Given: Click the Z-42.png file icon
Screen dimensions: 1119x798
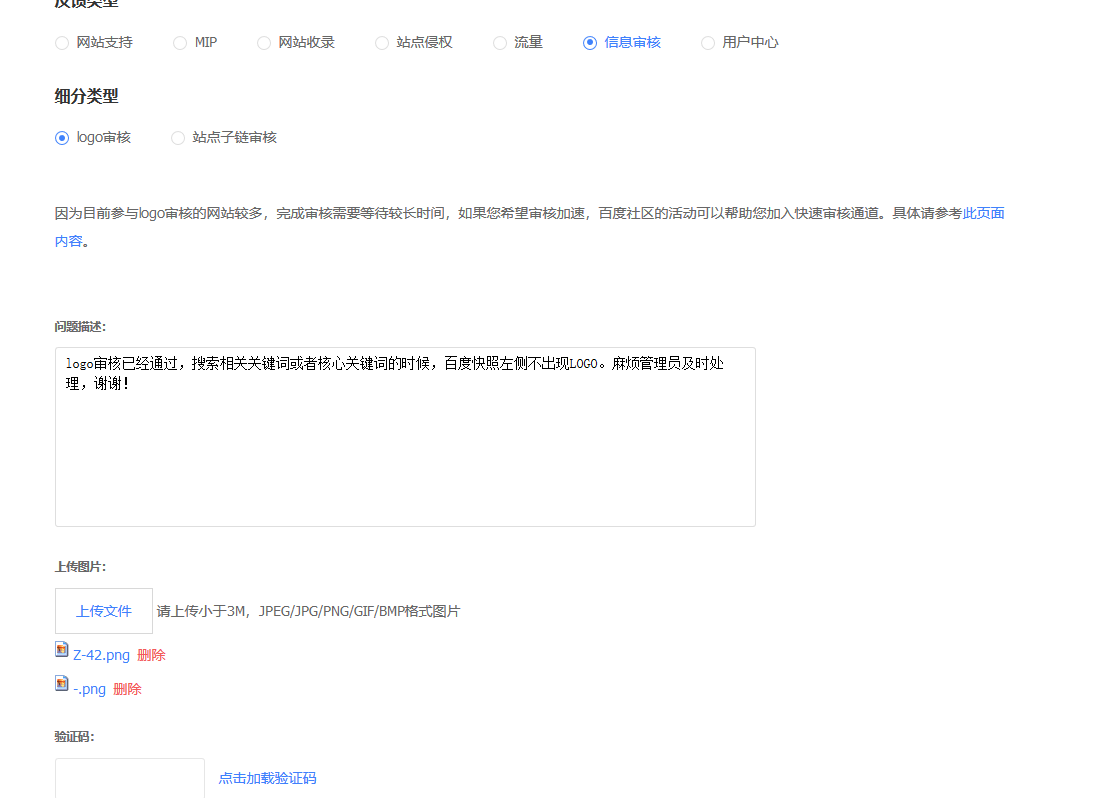Looking at the screenshot, I should [62, 650].
